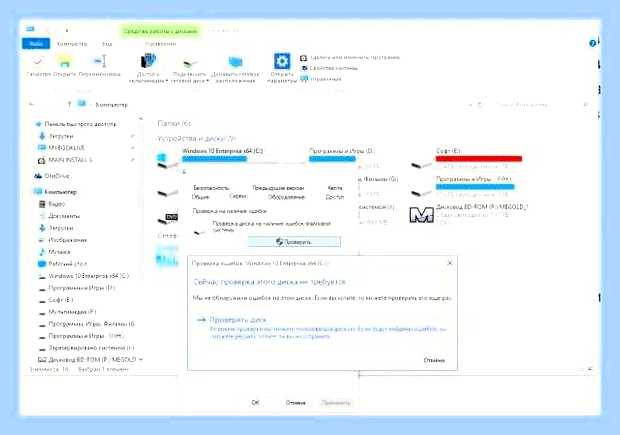Select Изображения folder in navigation pane
The image size is (620, 435).
[62, 240]
